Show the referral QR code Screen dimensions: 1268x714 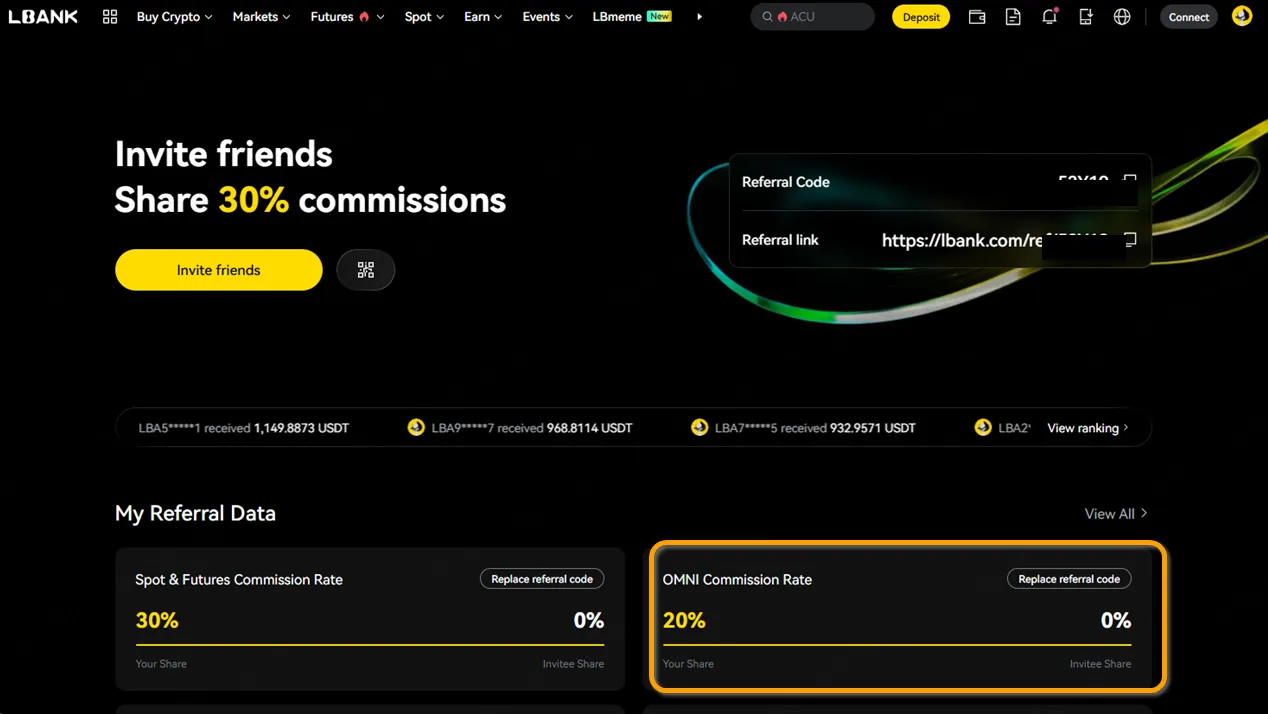coord(366,270)
